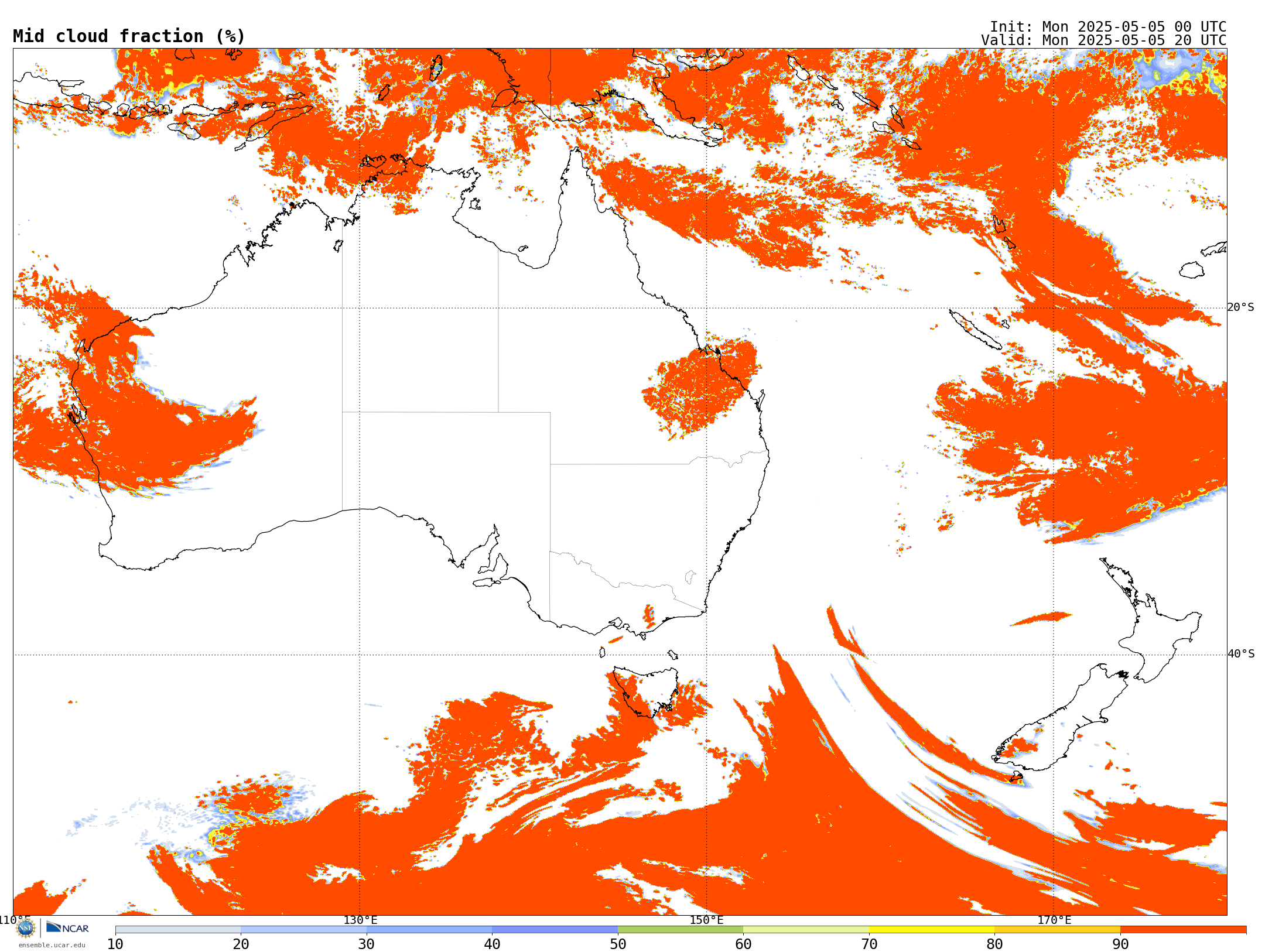
Task: Click the 'Valid: Mon 2025-05-05 20 UTC' text
Action: [1103, 40]
